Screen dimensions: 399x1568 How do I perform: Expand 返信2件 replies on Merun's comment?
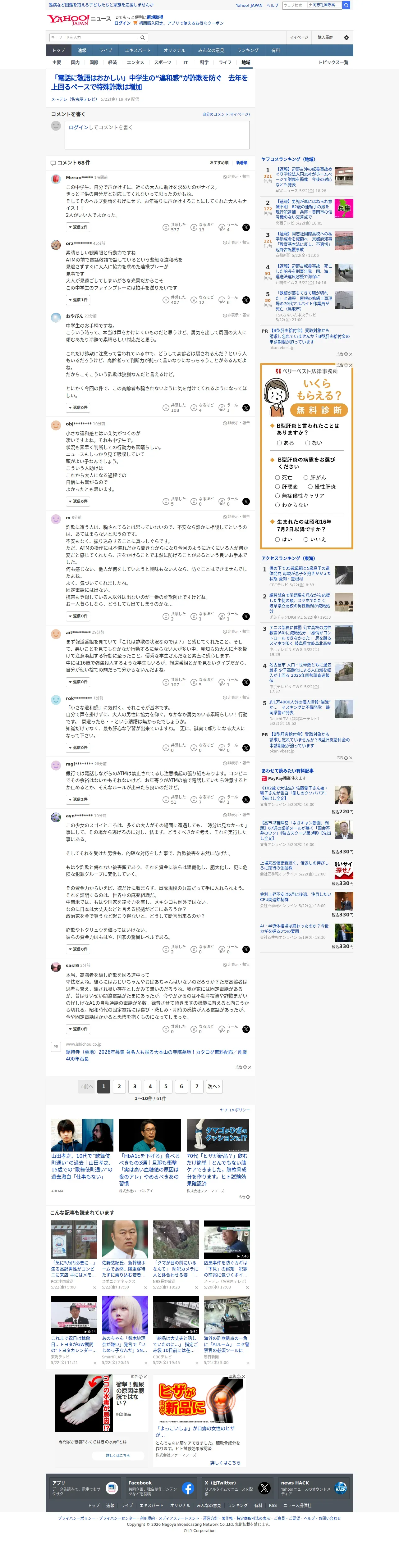(78, 227)
